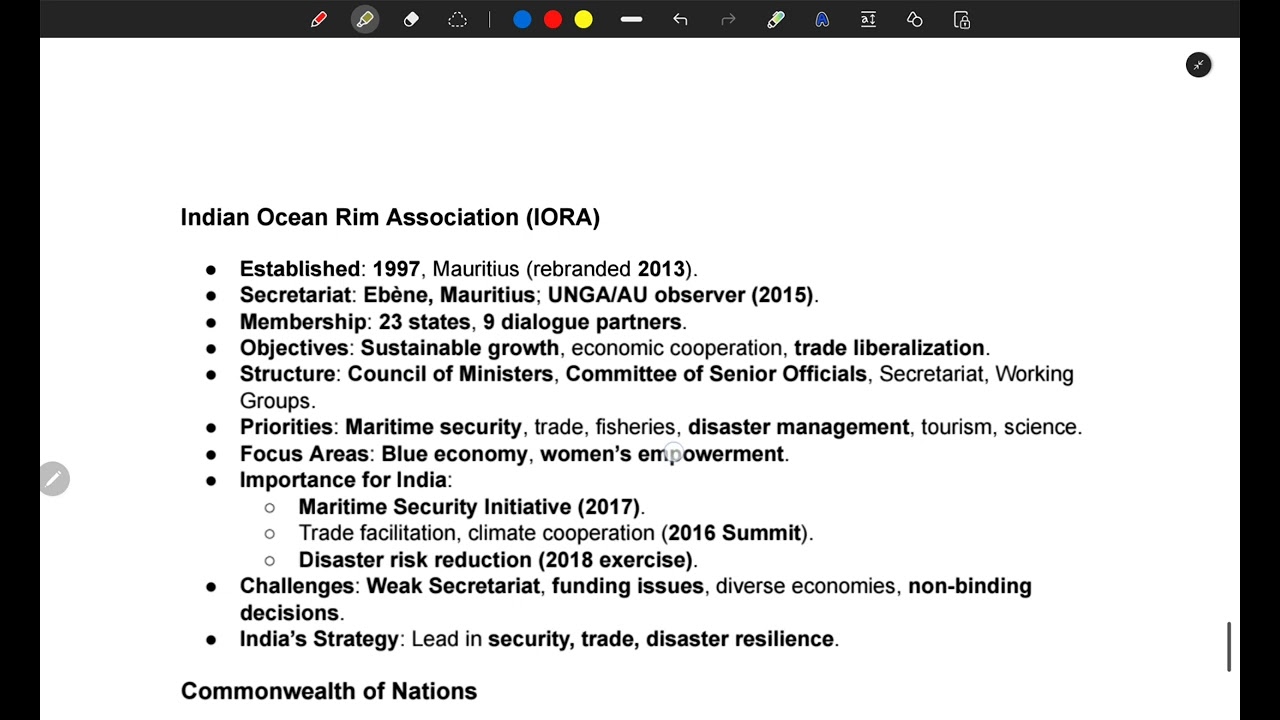Click the vertical scrollbar thumb

click(1229, 647)
